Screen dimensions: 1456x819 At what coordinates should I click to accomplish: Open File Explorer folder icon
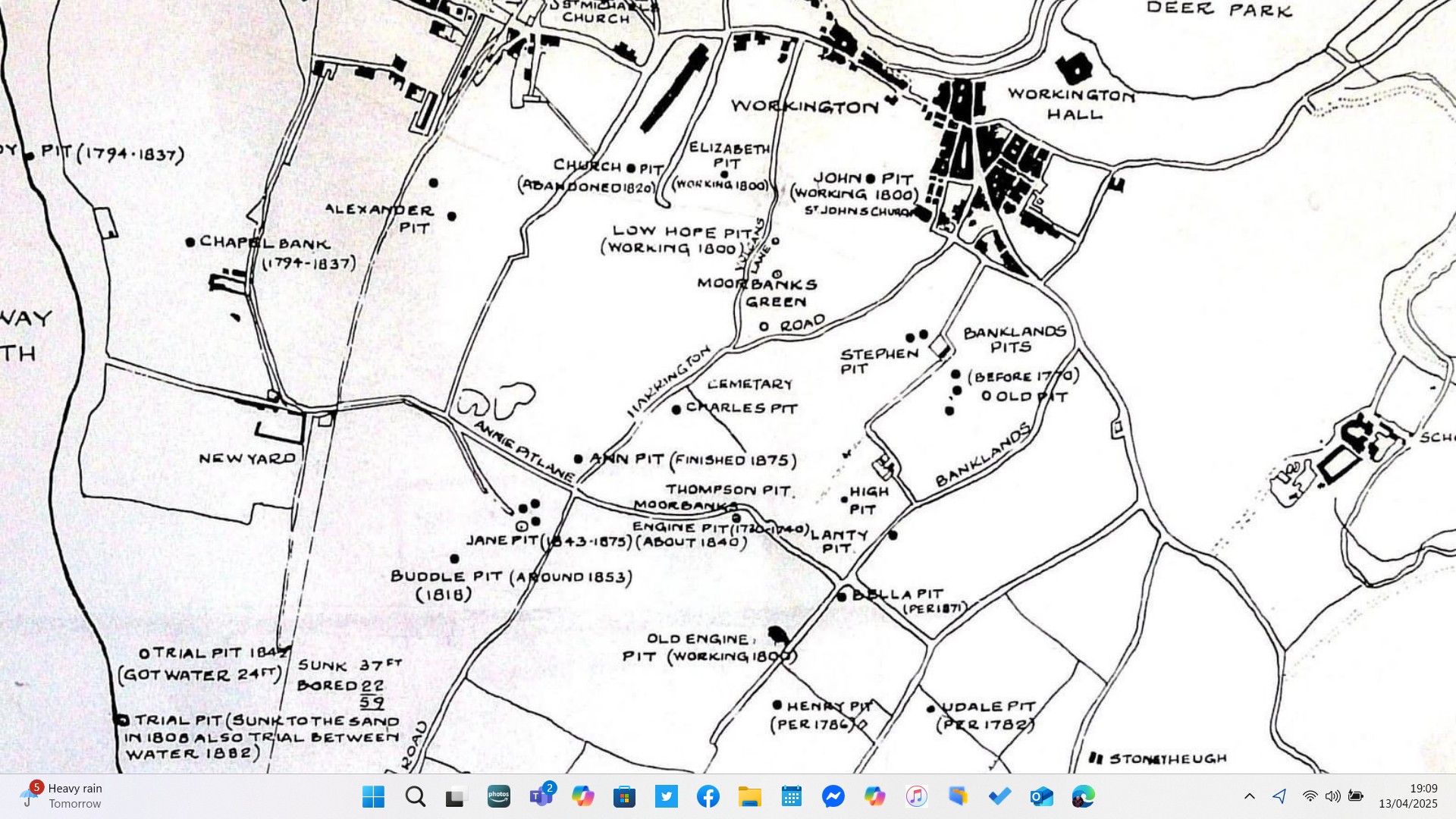(x=750, y=796)
